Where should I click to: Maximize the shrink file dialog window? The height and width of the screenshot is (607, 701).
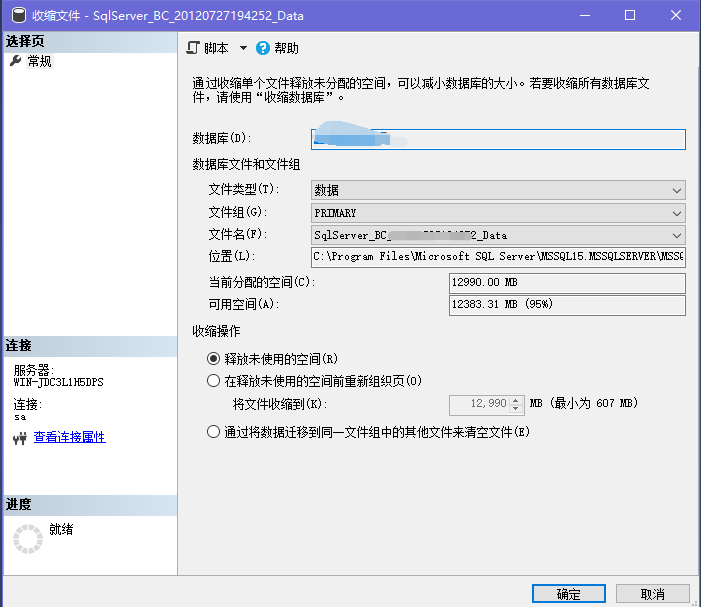630,16
